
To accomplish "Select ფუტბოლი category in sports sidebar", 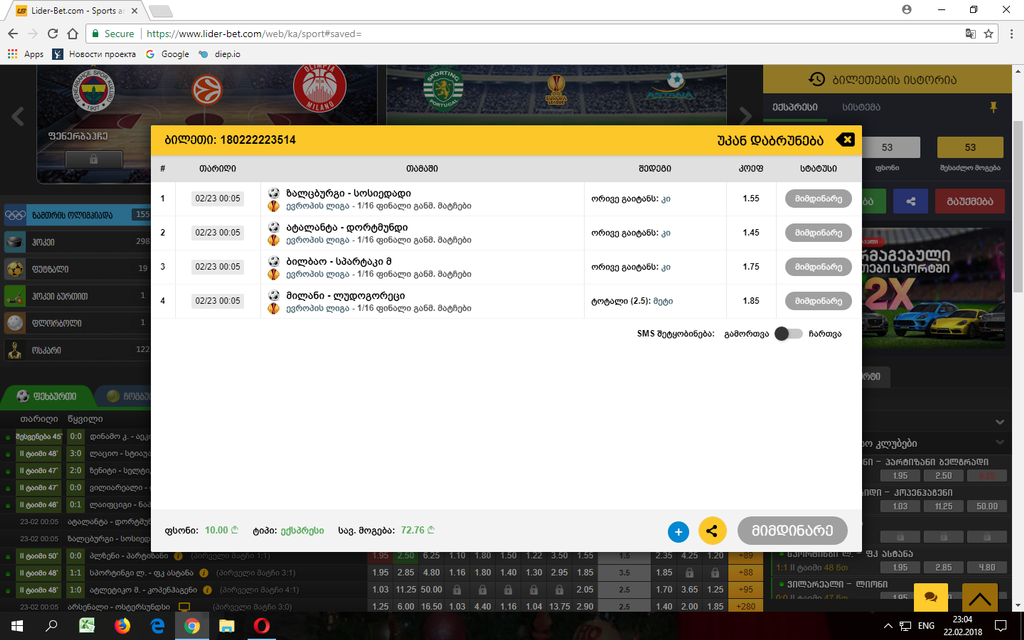I will coord(77,268).
